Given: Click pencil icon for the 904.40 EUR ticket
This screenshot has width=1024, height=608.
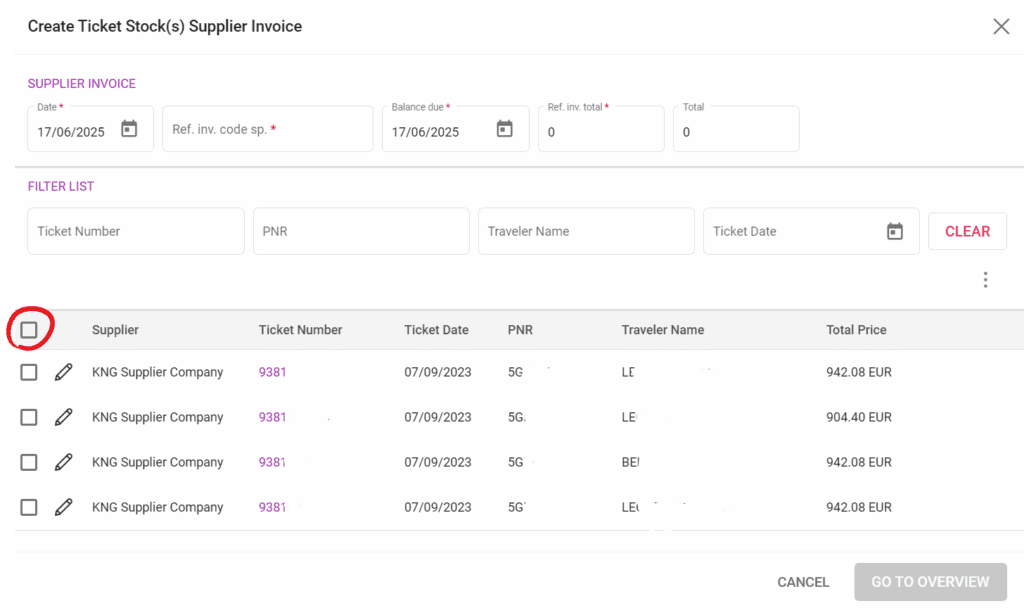Looking at the screenshot, I should tap(64, 417).
